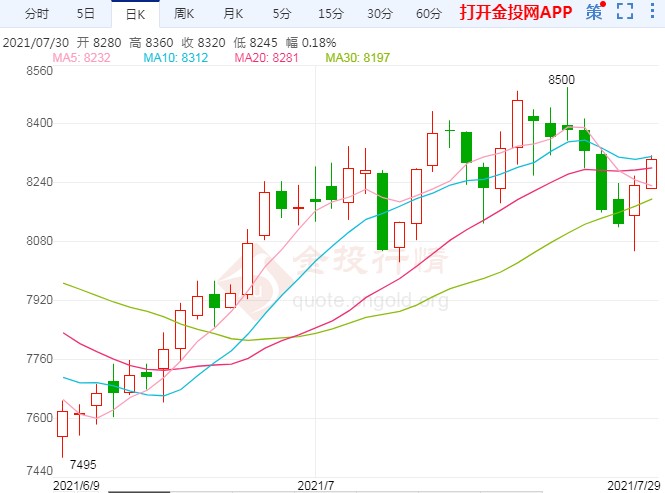Click the fullscreen expand icon
Viewport: 665px width, 493px height.
(x=625, y=13)
